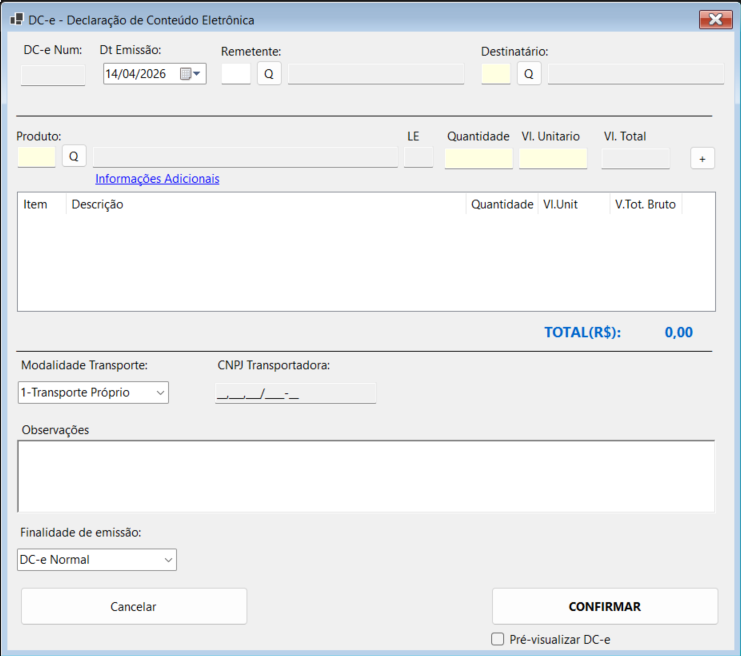This screenshot has width=741, height=656.
Task: Click the DC-e window title icon
Action: [16, 20]
